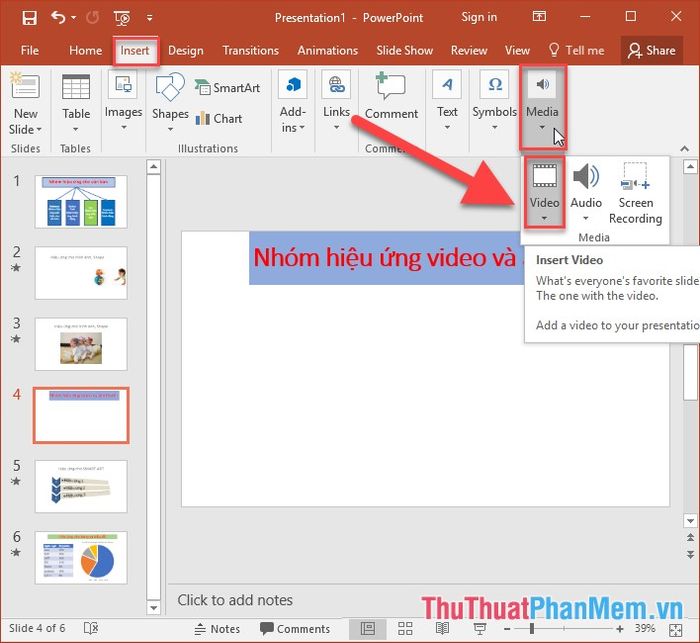
Task: Click the slide title text box
Action: point(387,258)
